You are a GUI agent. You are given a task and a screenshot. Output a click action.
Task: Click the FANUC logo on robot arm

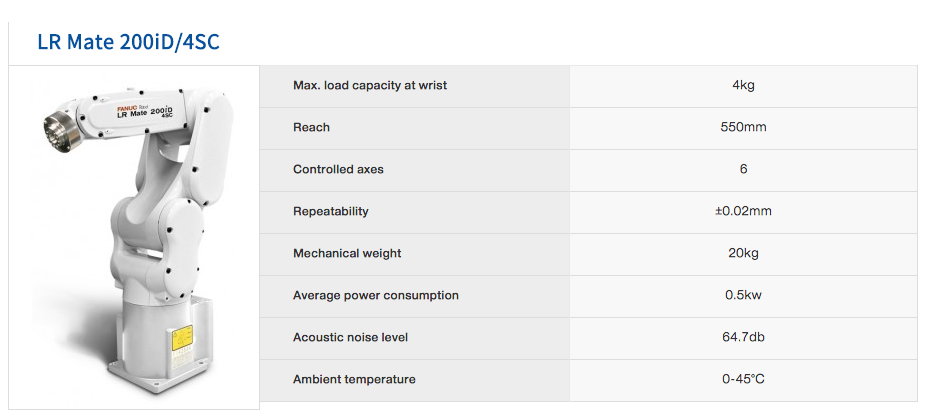point(127,108)
